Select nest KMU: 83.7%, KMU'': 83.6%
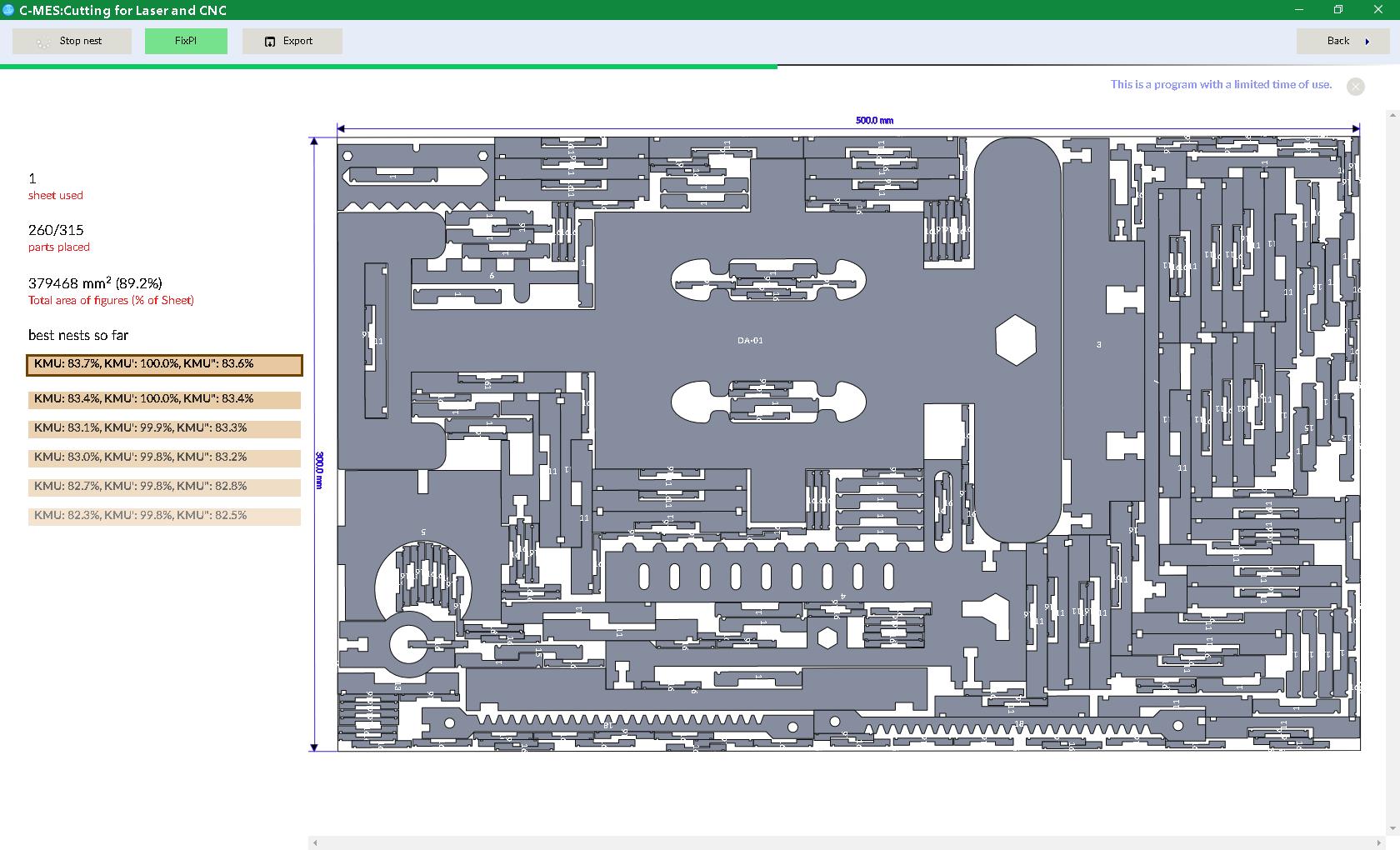 click(164, 365)
